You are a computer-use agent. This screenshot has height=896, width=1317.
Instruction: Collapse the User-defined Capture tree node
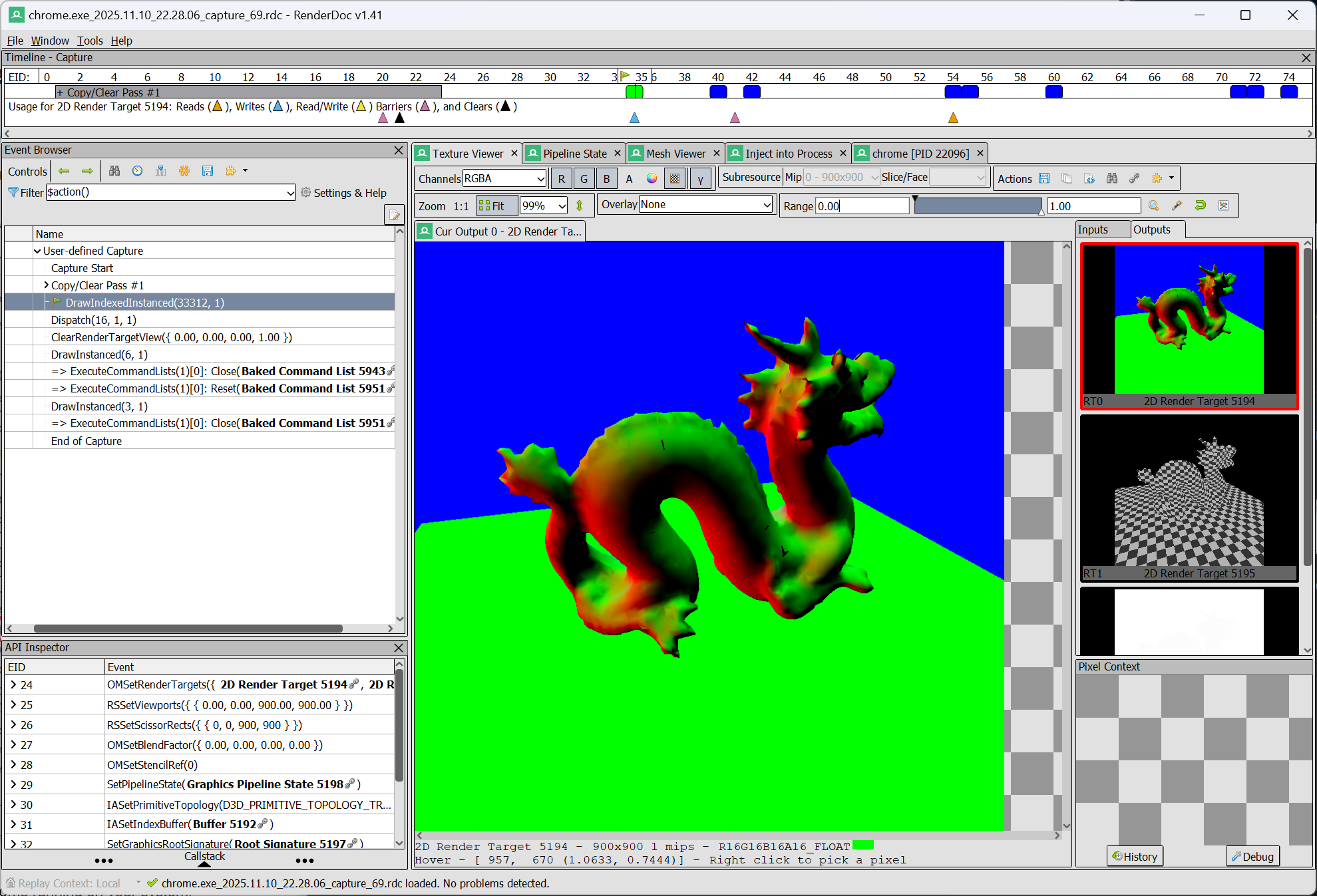pyautogui.click(x=38, y=251)
